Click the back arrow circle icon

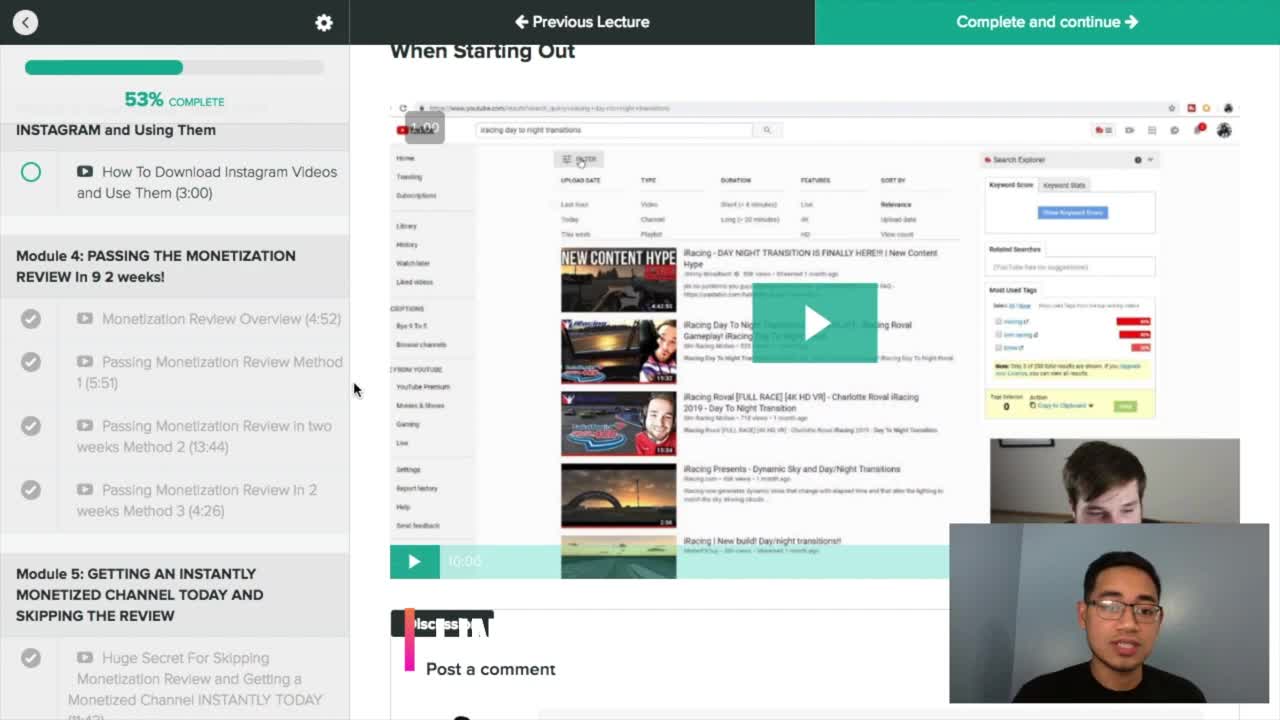point(25,22)
